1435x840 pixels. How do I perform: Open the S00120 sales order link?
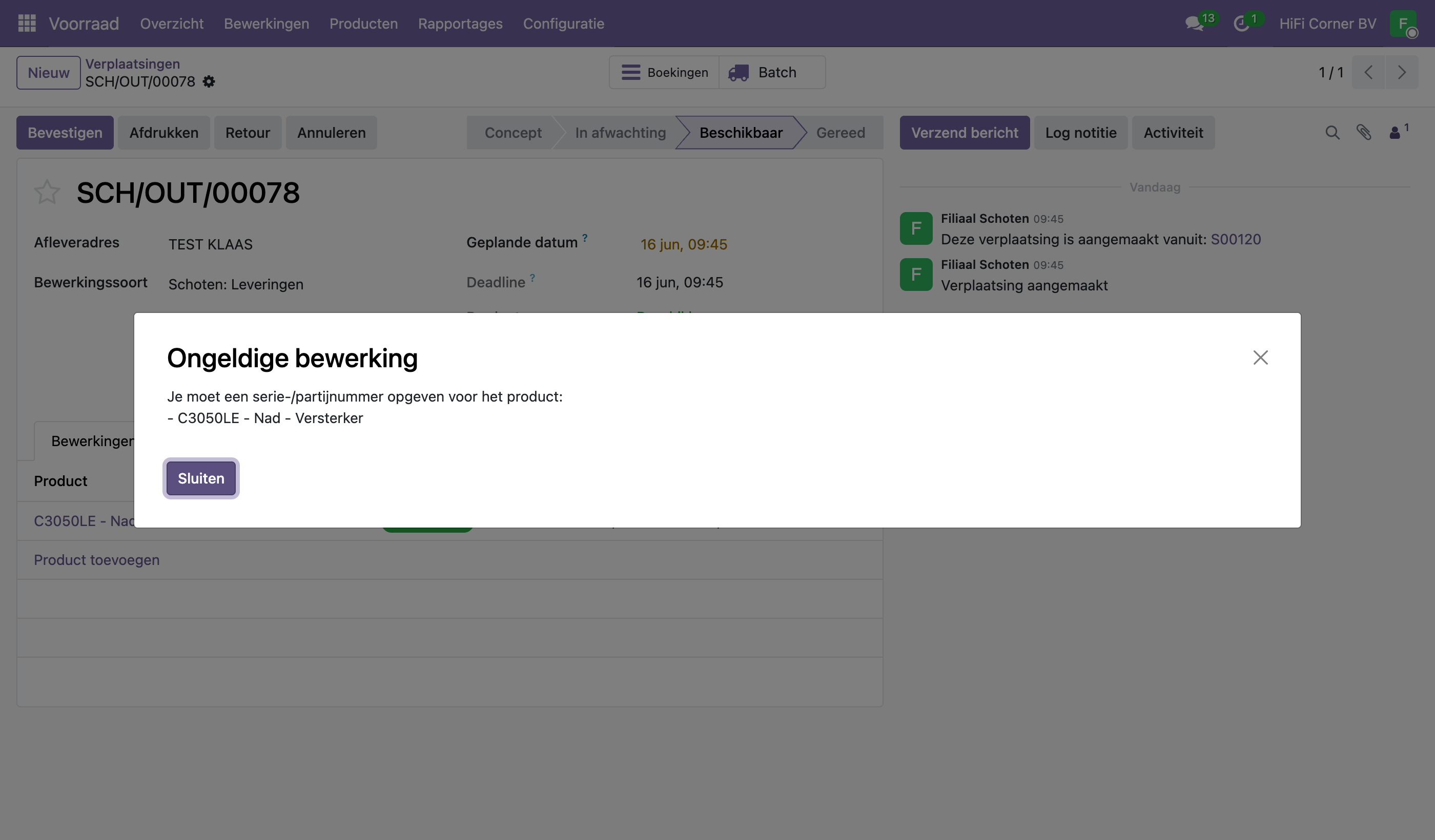click(1236, 239)
